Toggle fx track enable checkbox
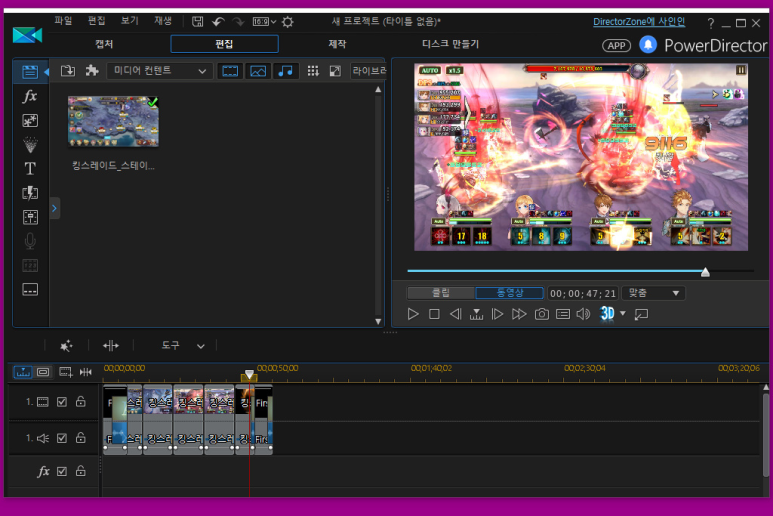The image size is (773, 516). [62, 472]
